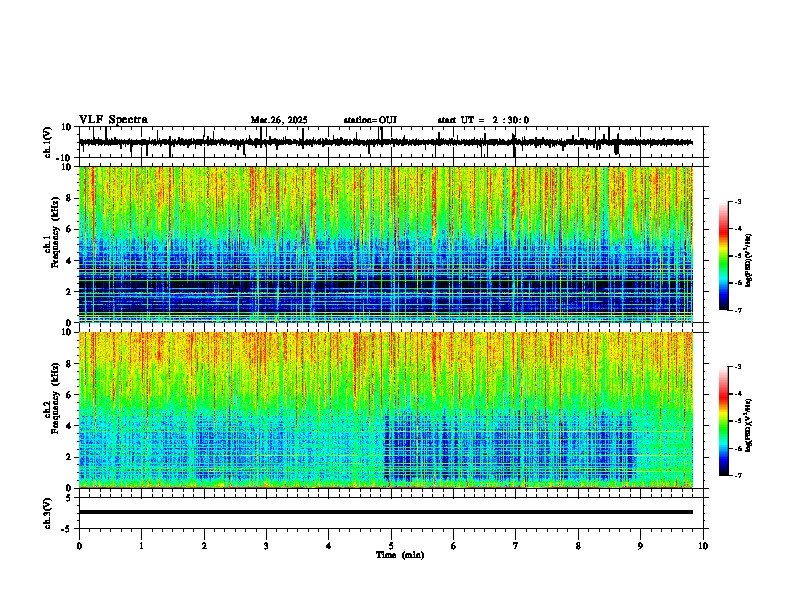Click the ch.1 "Frequency (kHz)" axis label
Screen dimensions: 792x612
click(54, 233)
